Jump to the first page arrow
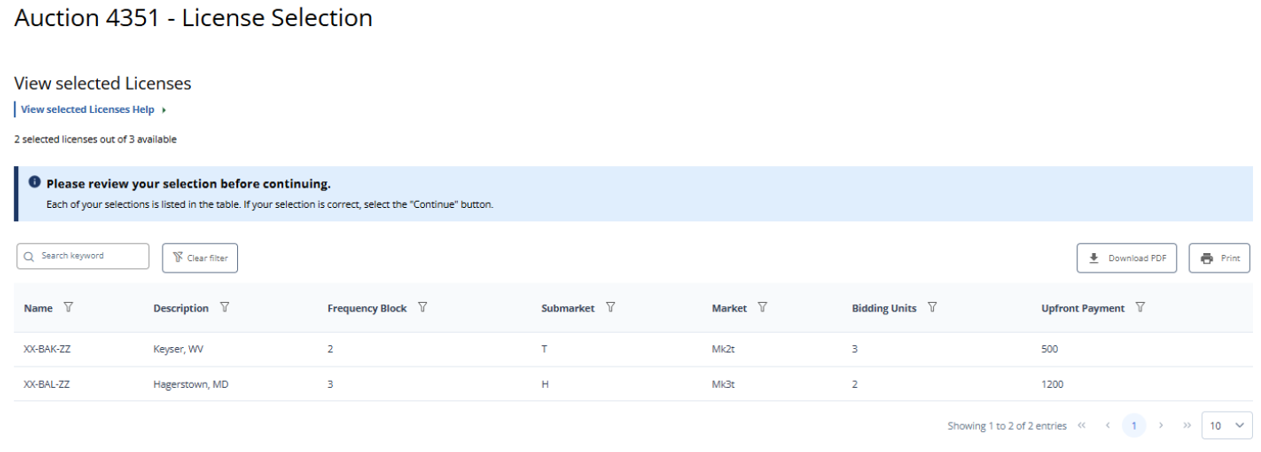 [x=1082, y=426]
